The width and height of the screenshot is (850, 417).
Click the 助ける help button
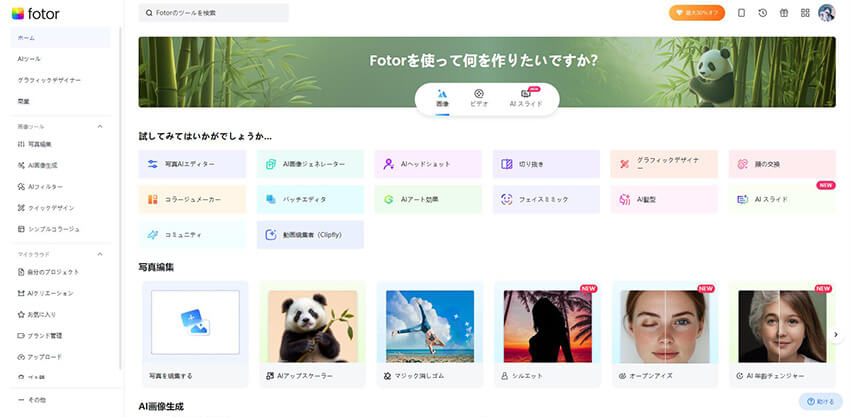coord(820,402)
